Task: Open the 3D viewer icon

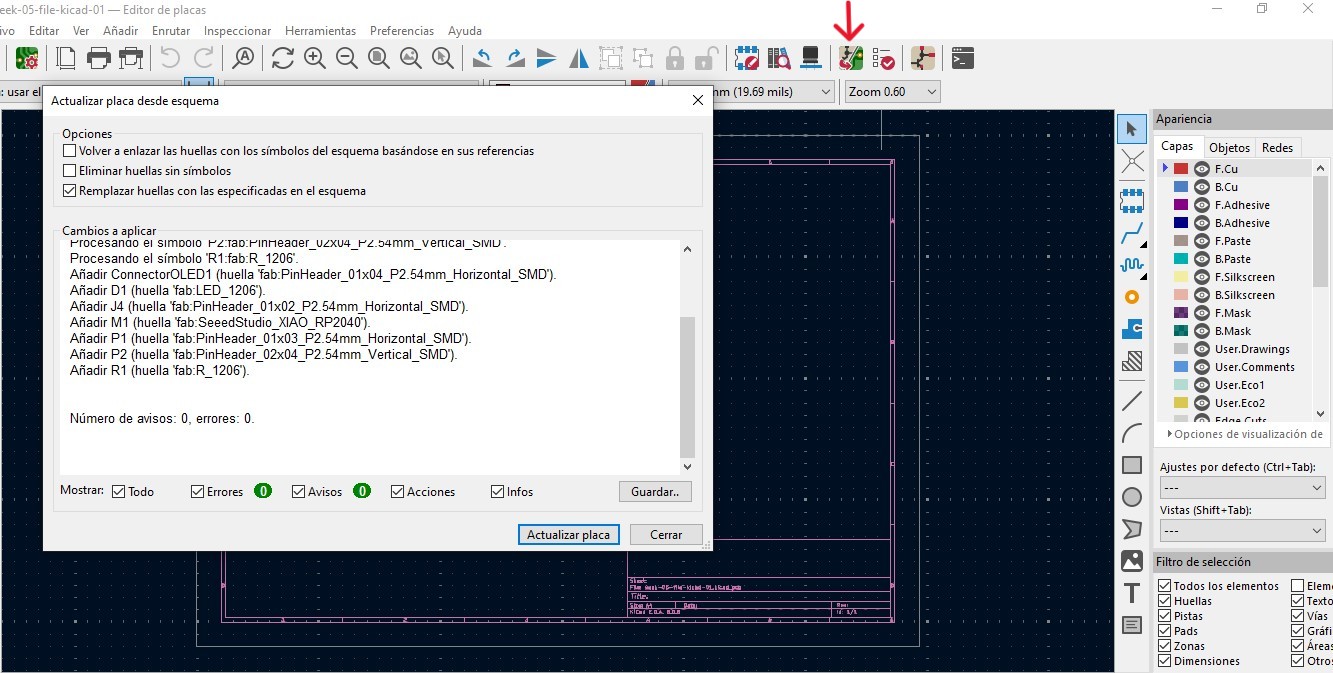Action: [811, 58]
